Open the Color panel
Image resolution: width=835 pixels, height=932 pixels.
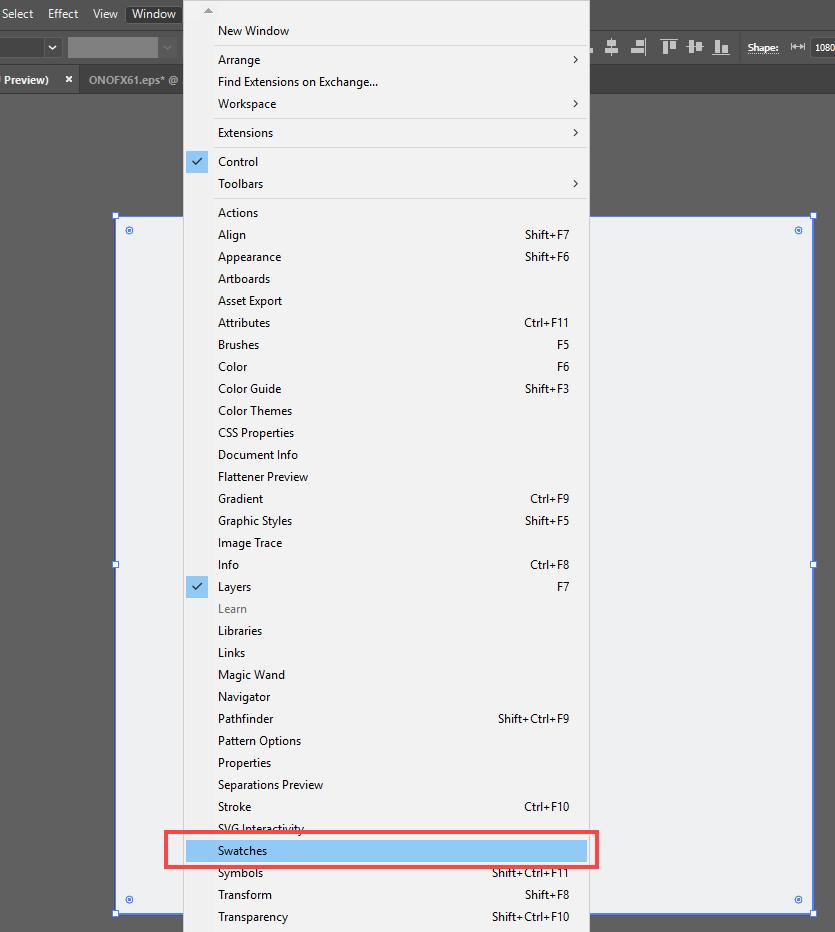coord(386,367)
